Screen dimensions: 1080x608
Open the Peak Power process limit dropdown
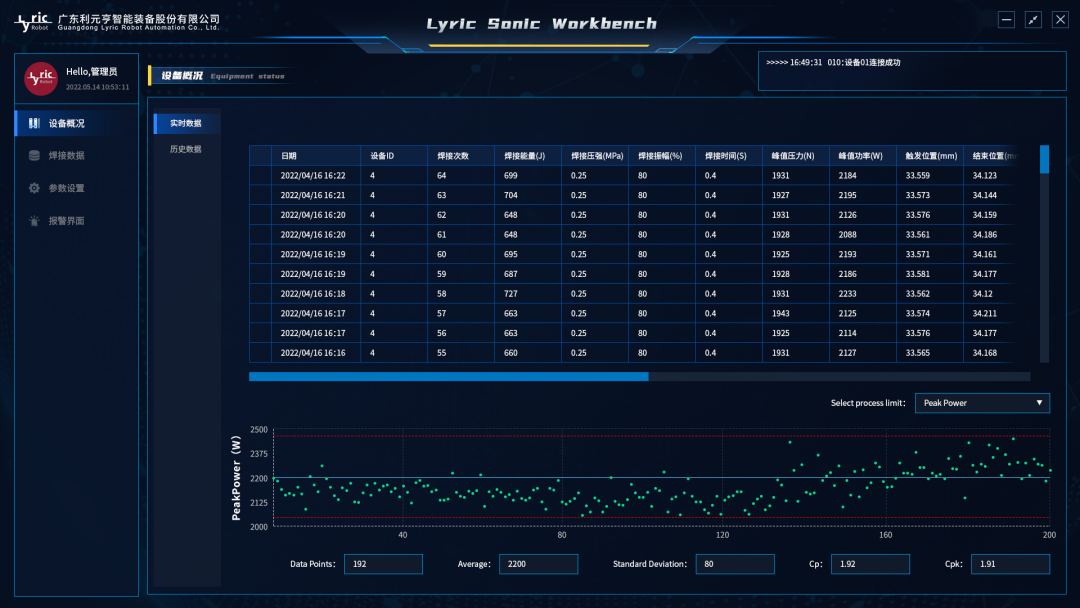pyautogui.click(x=981, y=403)
